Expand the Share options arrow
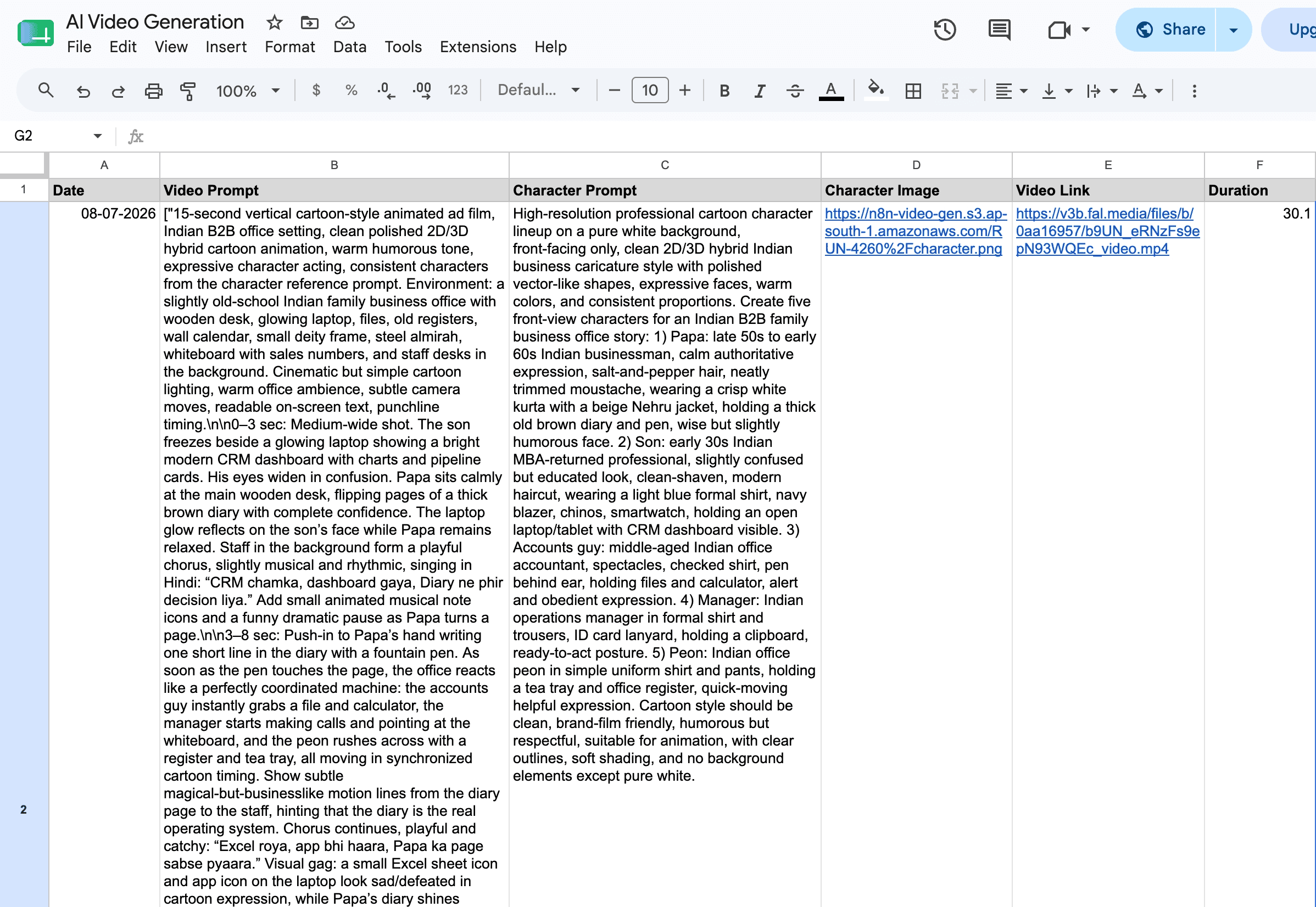Screen dimensions: 1316x907 point(1234,30)
